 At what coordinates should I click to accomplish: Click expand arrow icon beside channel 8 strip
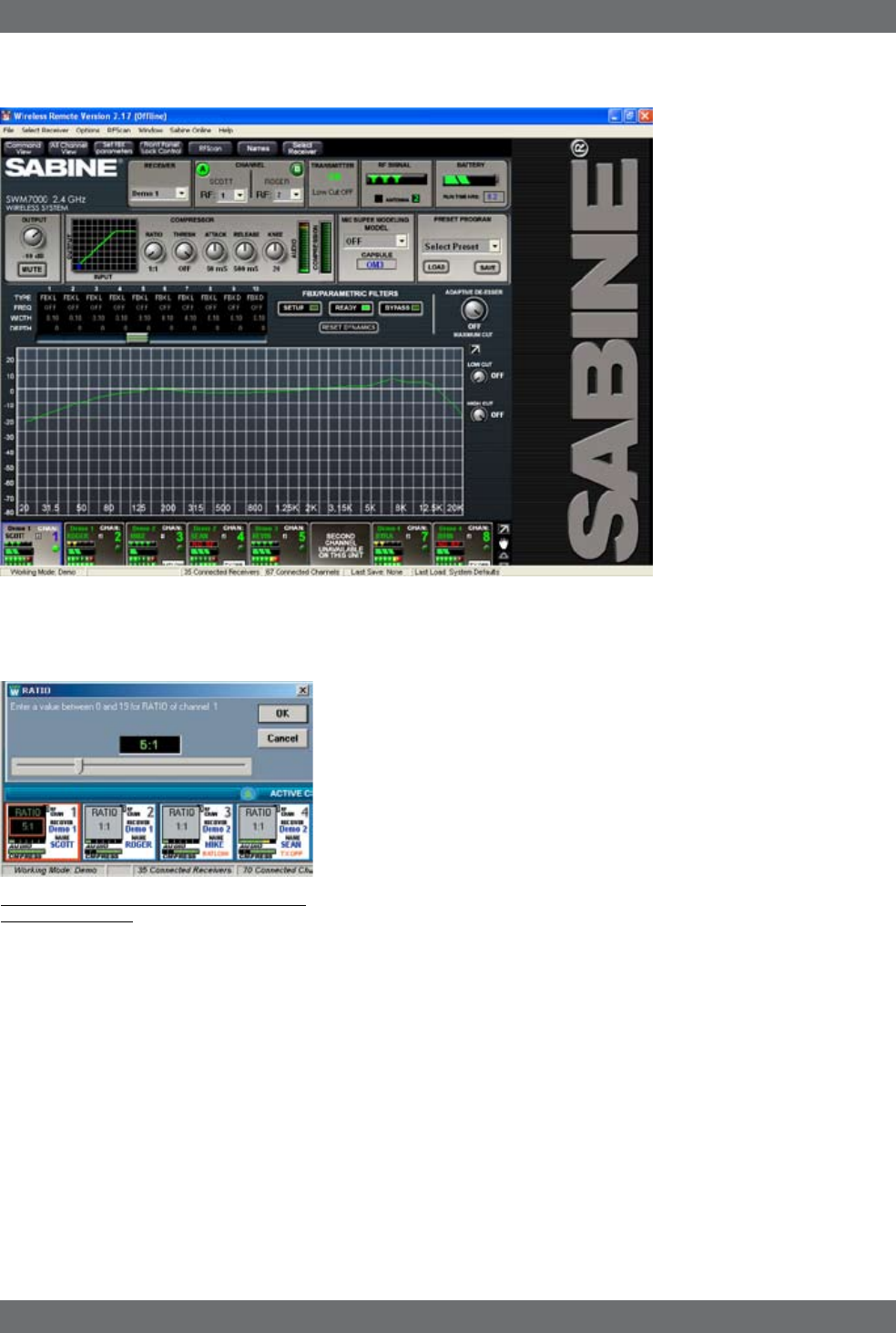(503, 529)
